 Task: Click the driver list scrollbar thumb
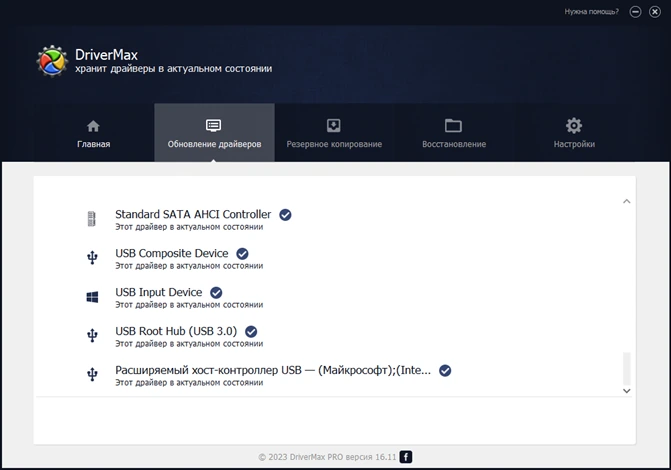[x=626, y=369]
